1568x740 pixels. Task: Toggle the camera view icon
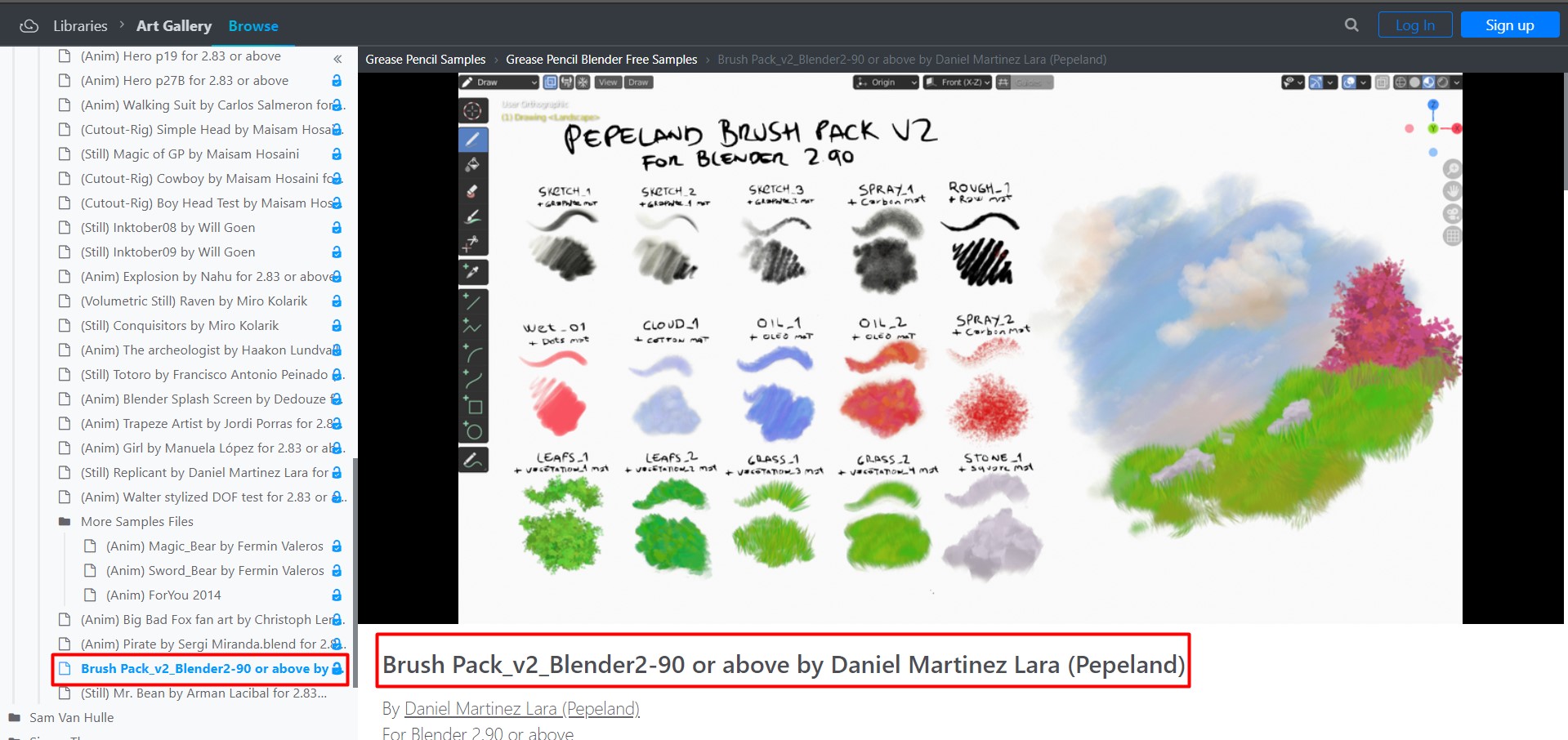coord(1452,214)
